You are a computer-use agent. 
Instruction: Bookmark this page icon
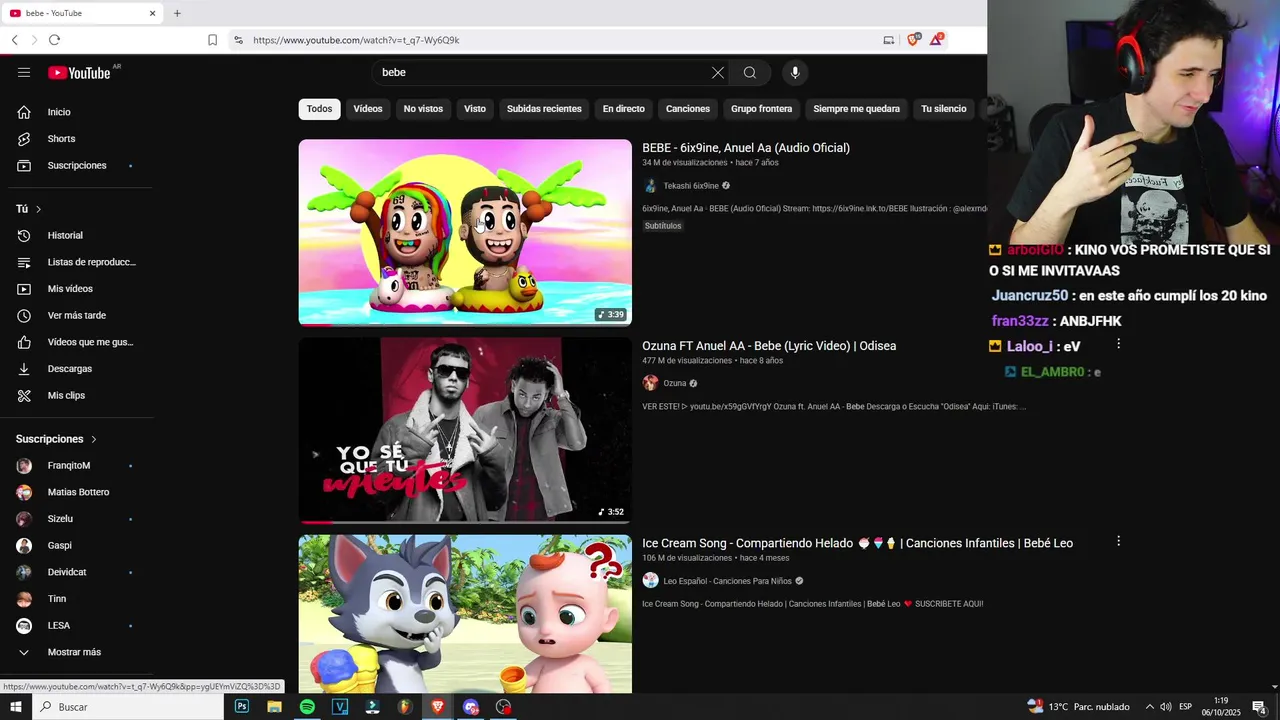(x=212, y=40)
